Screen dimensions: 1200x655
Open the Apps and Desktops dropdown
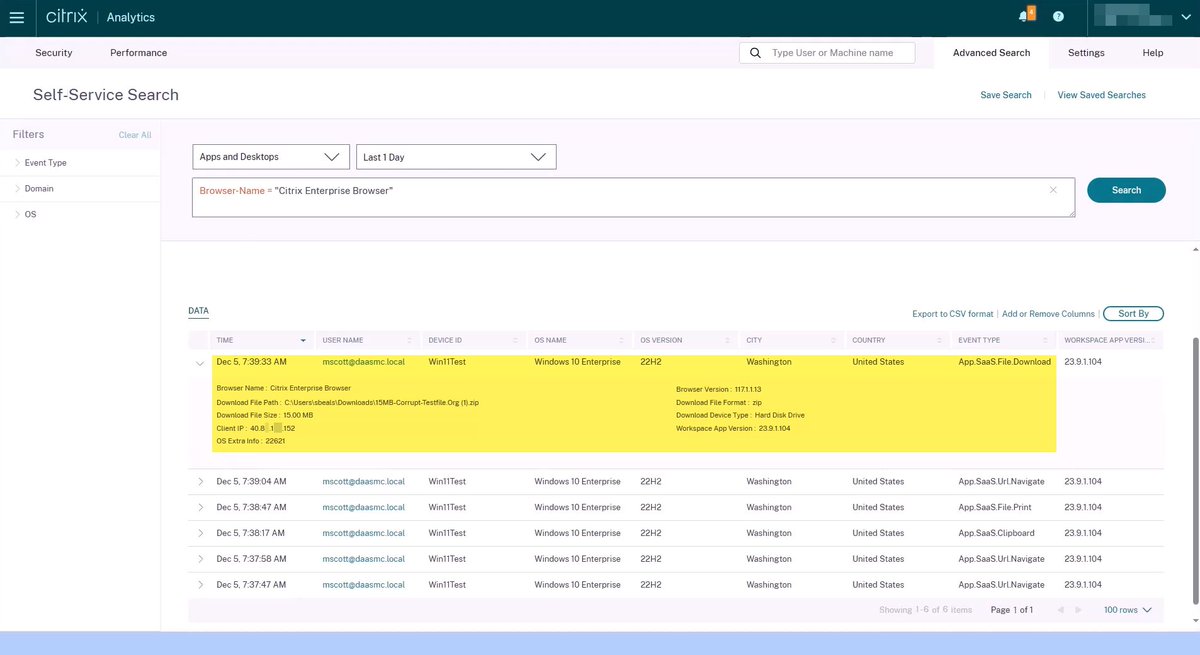coord(270,156)
